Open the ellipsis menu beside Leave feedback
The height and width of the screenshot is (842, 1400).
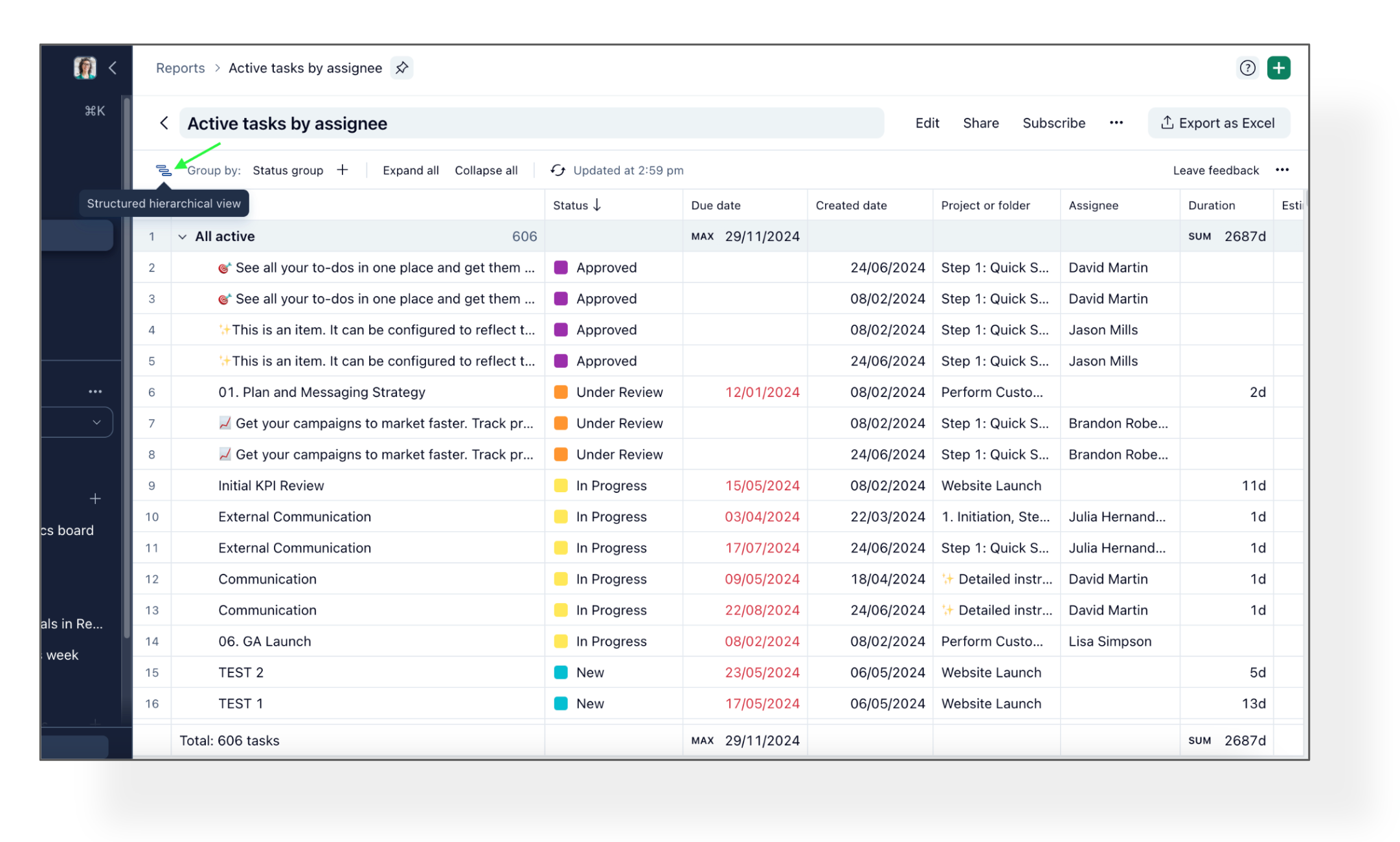point(1281,170)
